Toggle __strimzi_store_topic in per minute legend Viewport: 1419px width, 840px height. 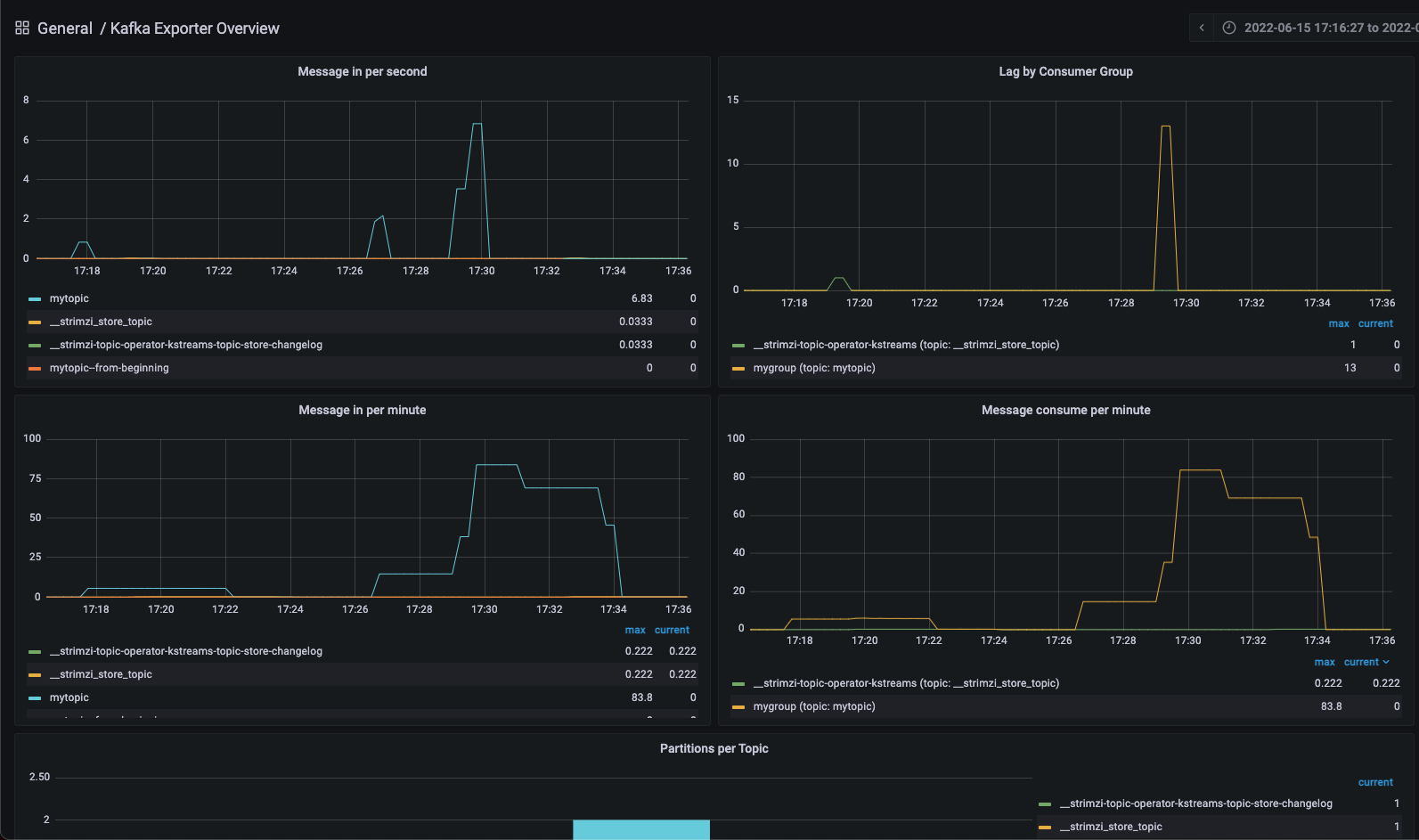101,674
